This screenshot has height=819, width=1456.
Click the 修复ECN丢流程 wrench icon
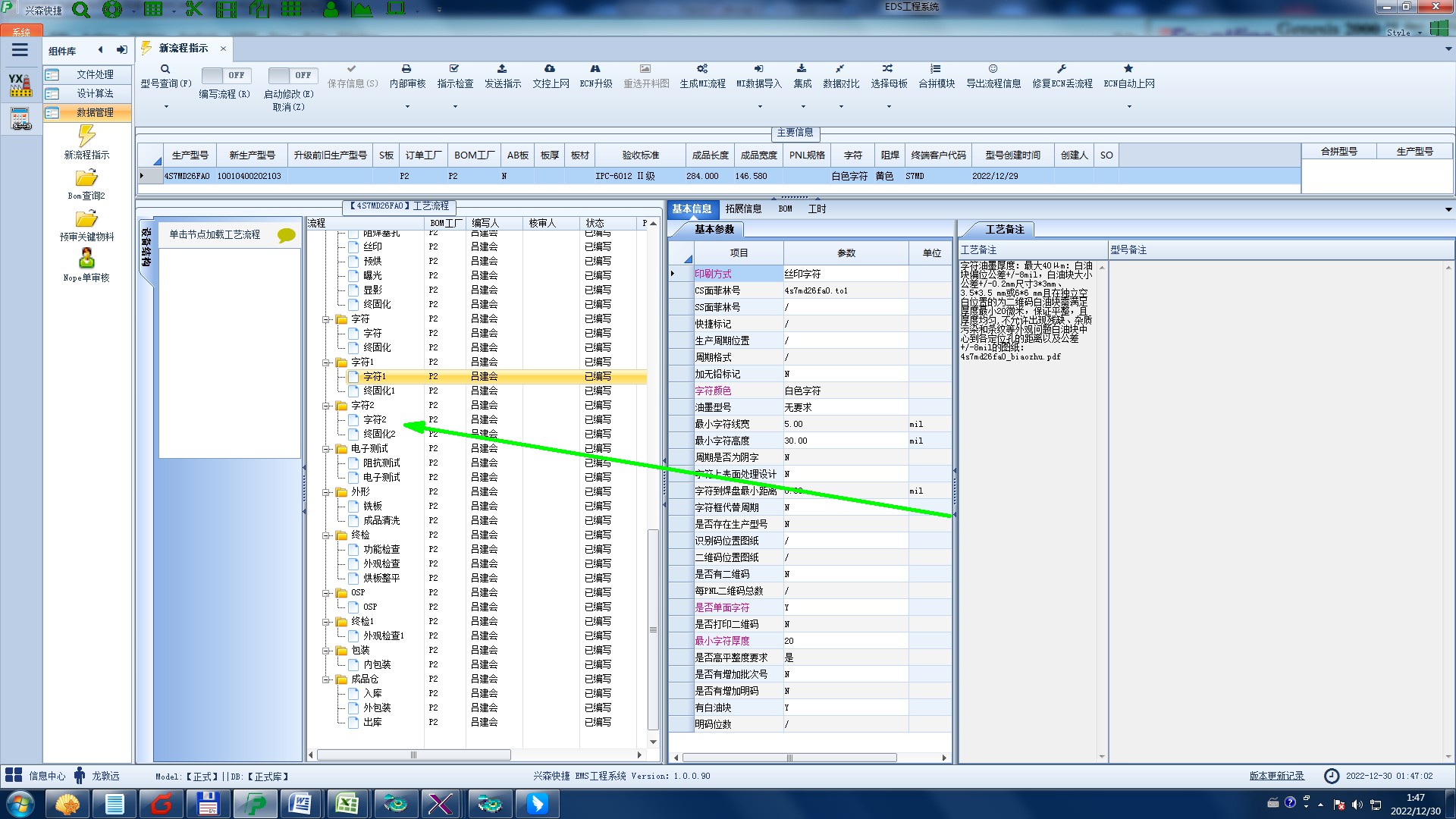pyautogui.click(x=1062, y=69)
